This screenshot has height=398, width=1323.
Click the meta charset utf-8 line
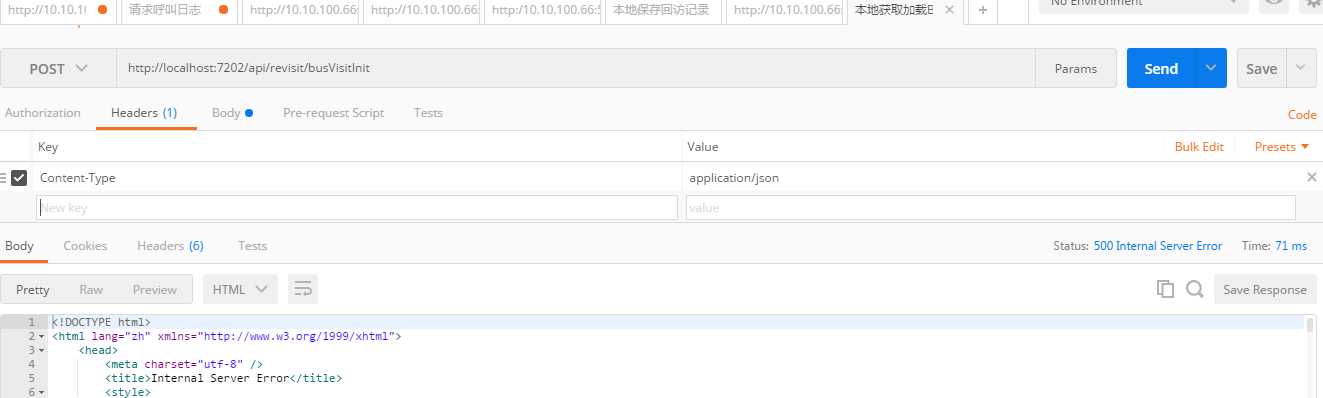pyautogui.click(x=184, y=364)
